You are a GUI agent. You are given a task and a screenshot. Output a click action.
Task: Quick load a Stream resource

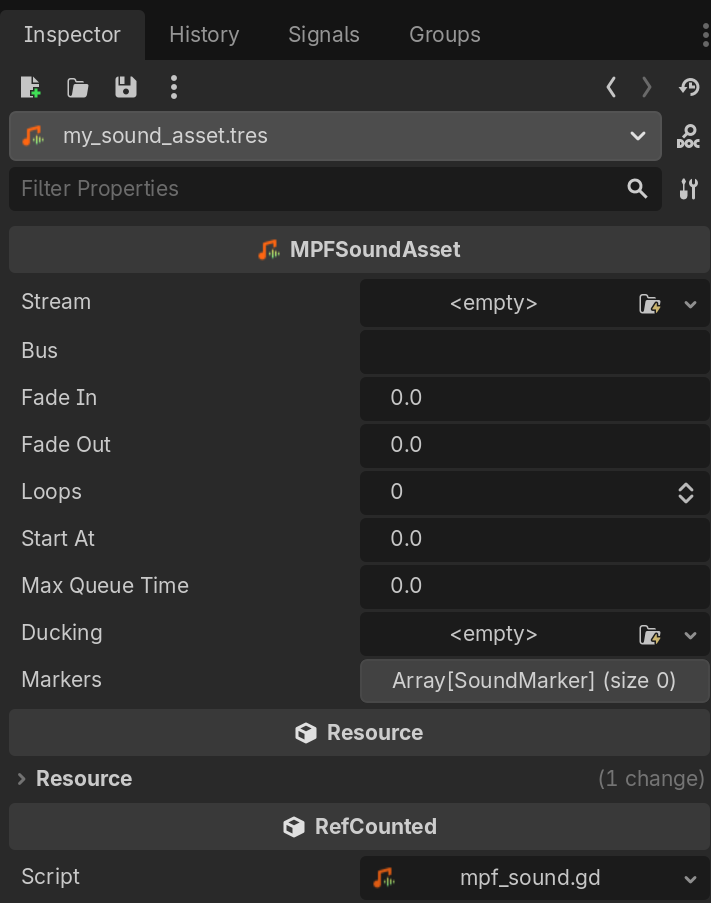point(650,304)
